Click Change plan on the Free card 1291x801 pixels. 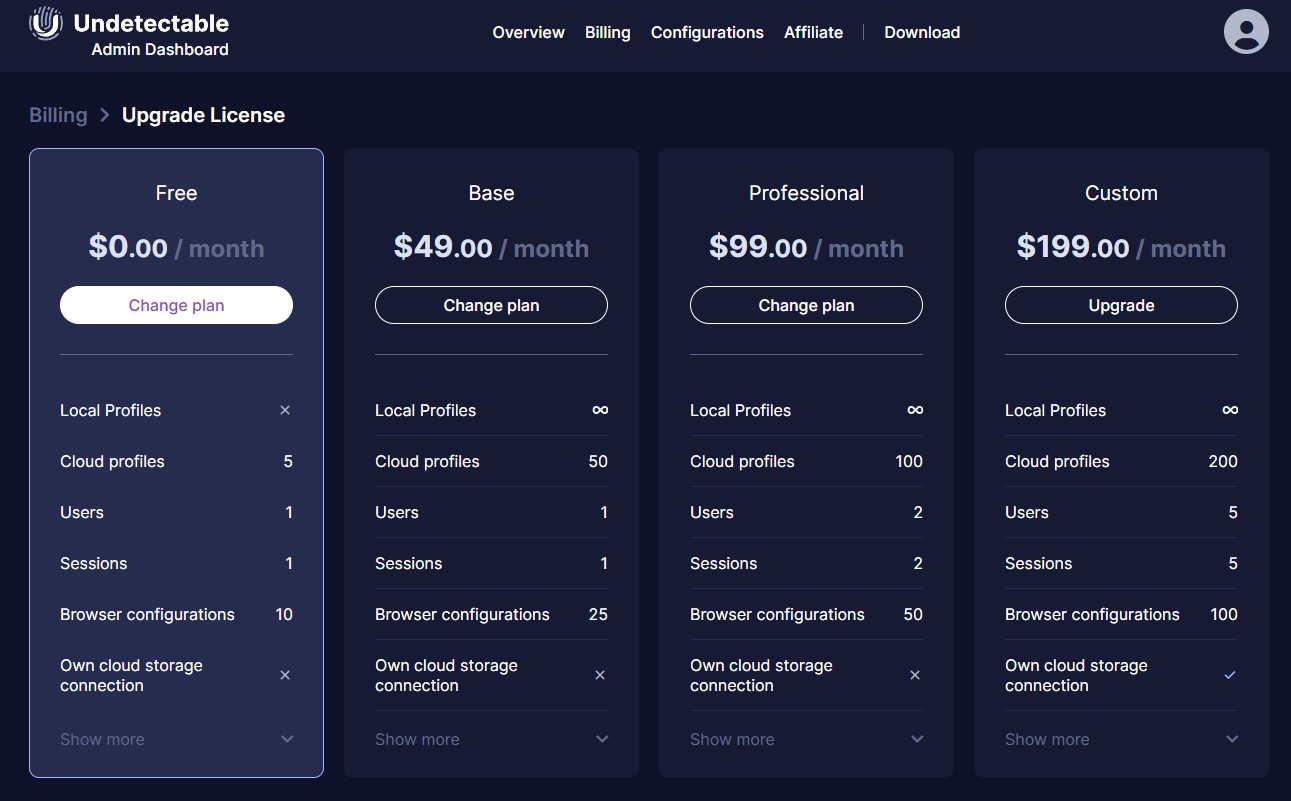click(176, 305)
